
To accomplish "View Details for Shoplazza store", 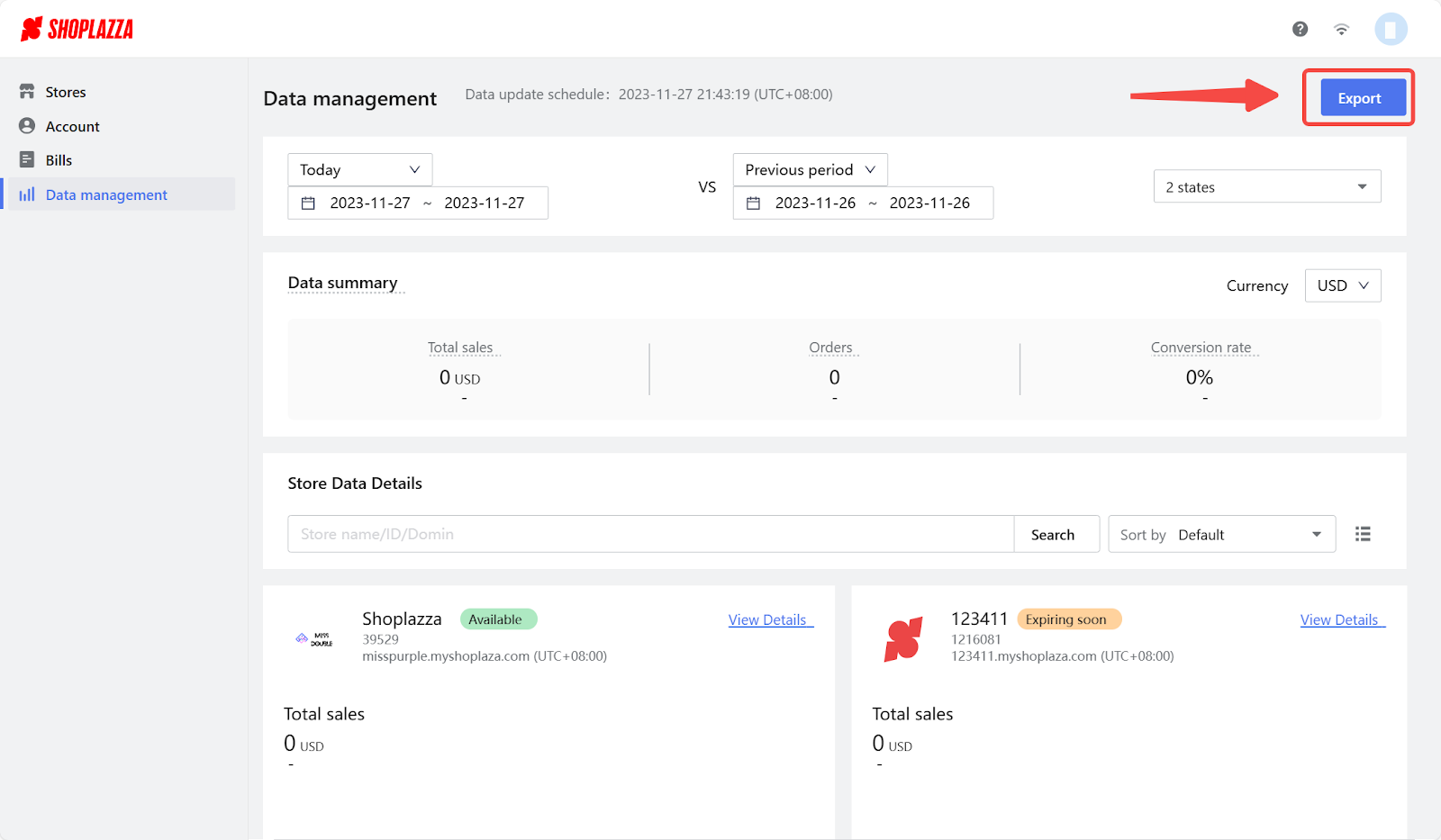I will (x=771, y=619).
